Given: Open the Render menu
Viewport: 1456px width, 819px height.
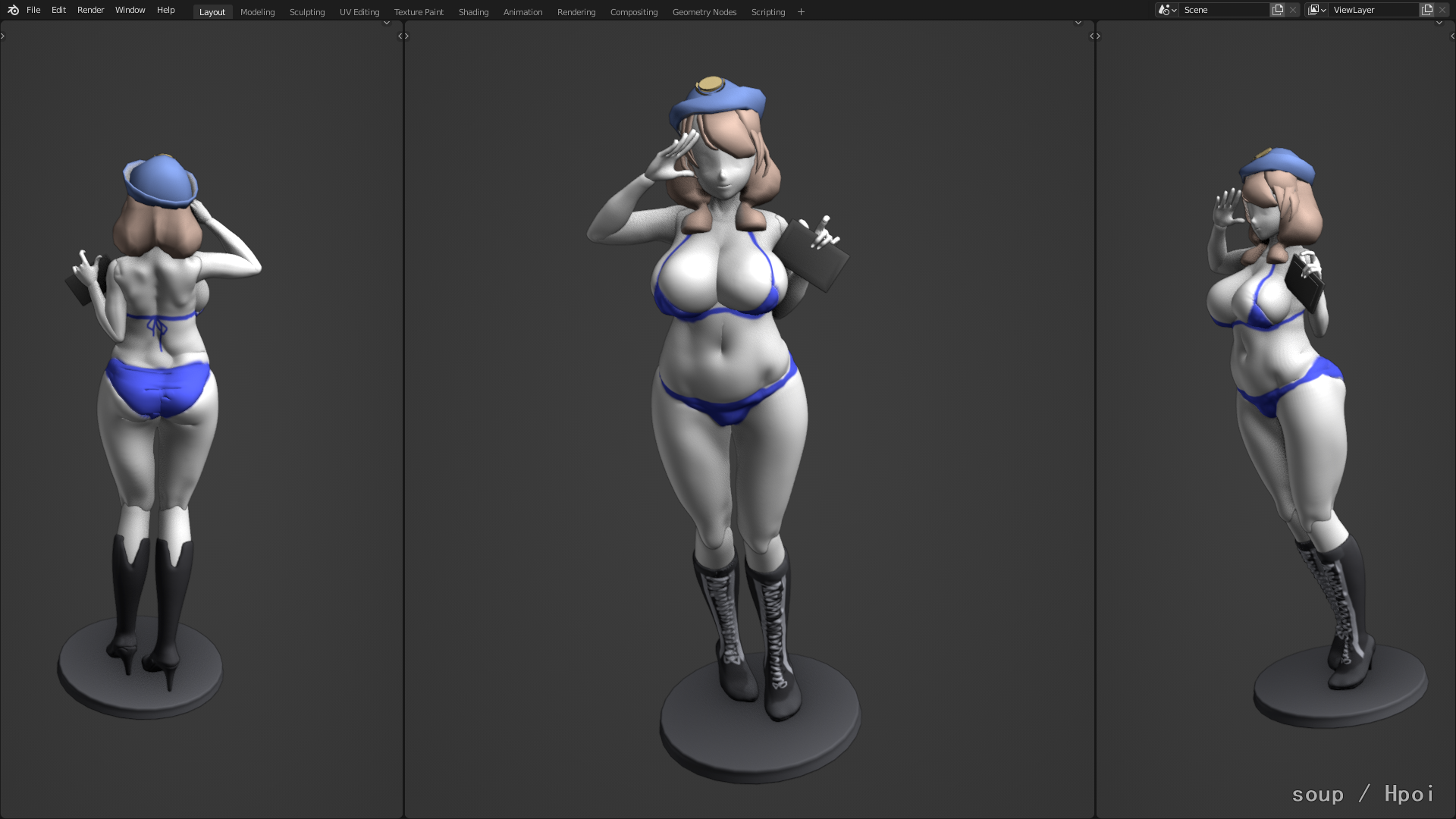Looking at the screenshot, I should (90, 10).
